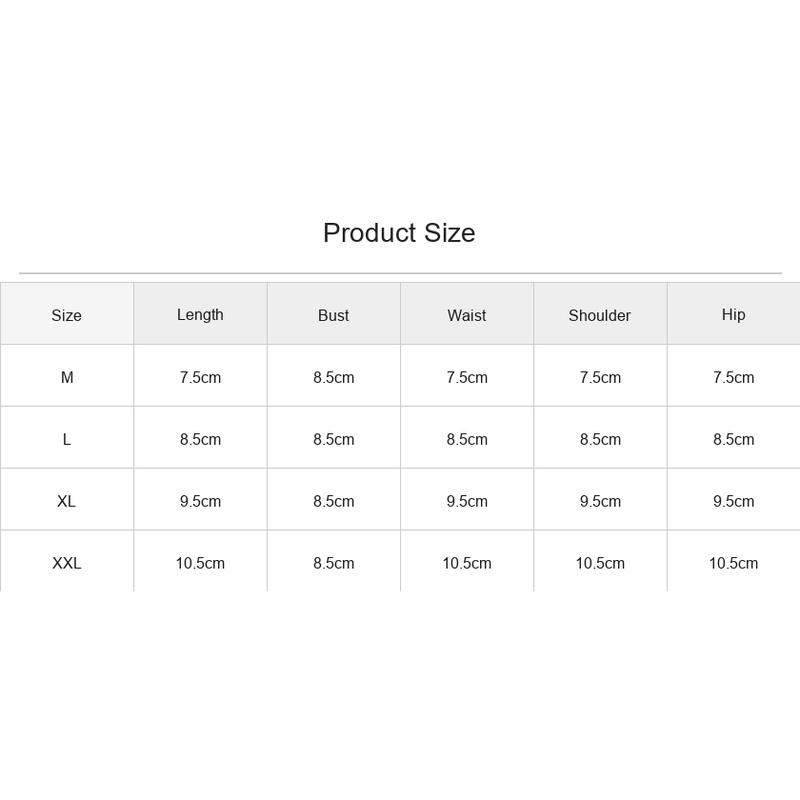Select the Hip column header
The image size is (800, 800).
point(733,315)
